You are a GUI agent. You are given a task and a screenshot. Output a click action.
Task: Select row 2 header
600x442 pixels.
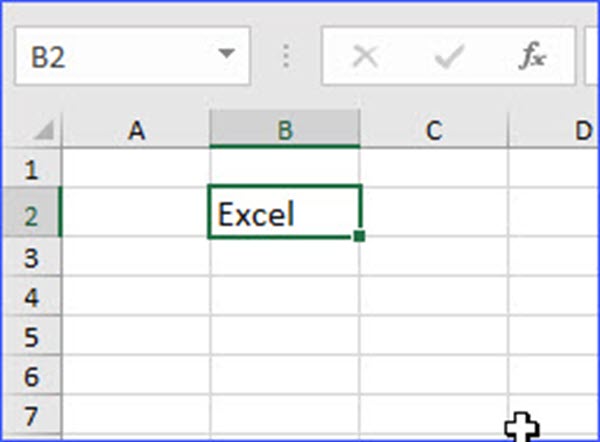point(31,212)
